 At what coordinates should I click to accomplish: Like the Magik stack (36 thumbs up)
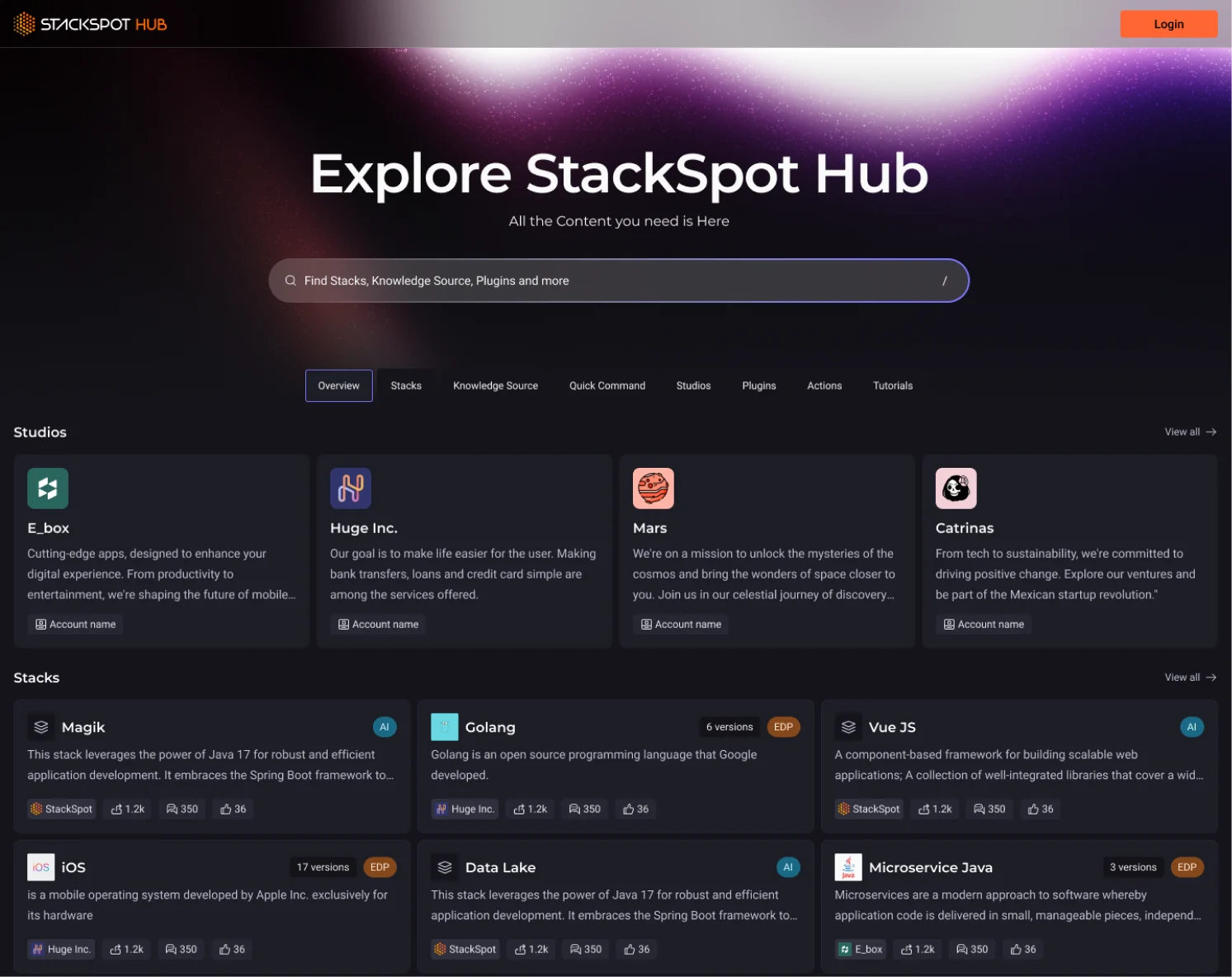[x=234, y=809]
